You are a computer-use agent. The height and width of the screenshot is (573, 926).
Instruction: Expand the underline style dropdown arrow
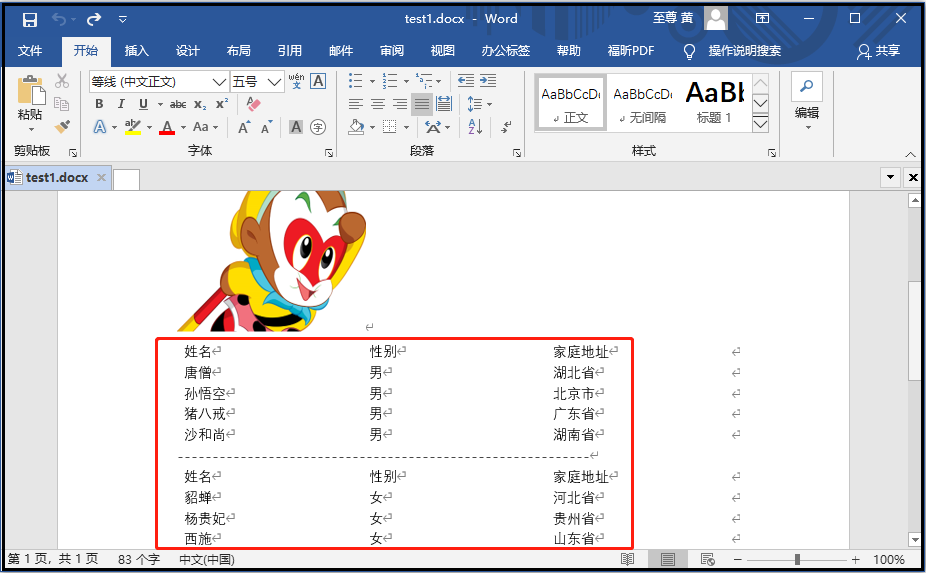(x=160, y=105)
